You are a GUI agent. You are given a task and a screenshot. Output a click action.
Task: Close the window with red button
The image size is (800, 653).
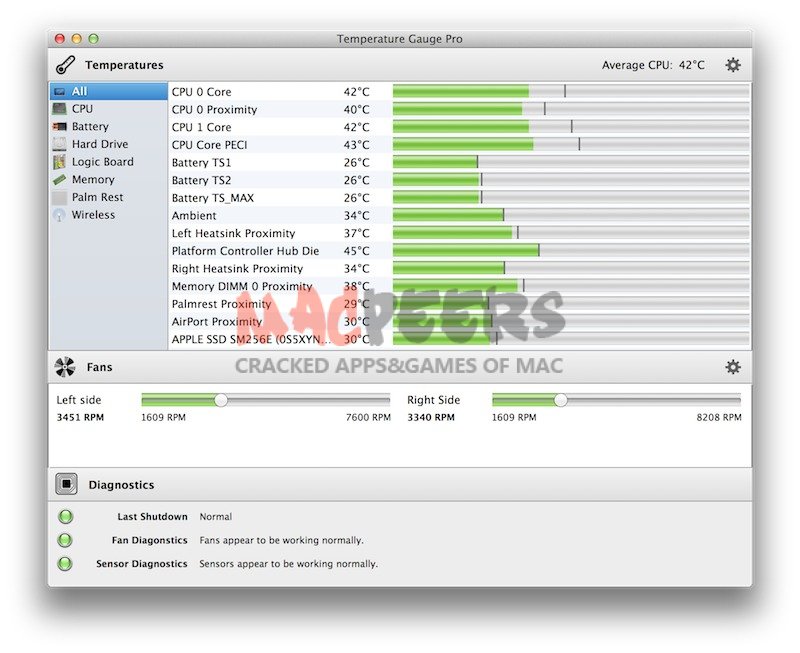(x=60, y=38)
